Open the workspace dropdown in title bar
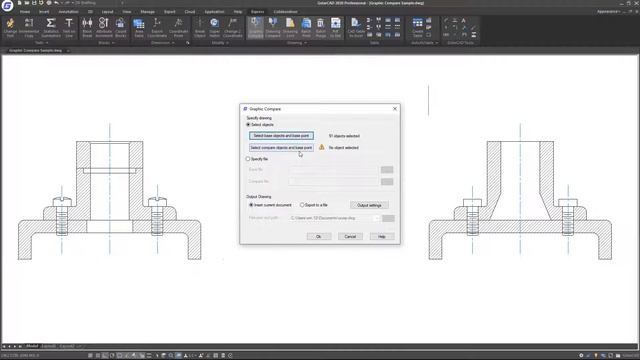Screen dimensions: 640x360 [x=100, y=3]
